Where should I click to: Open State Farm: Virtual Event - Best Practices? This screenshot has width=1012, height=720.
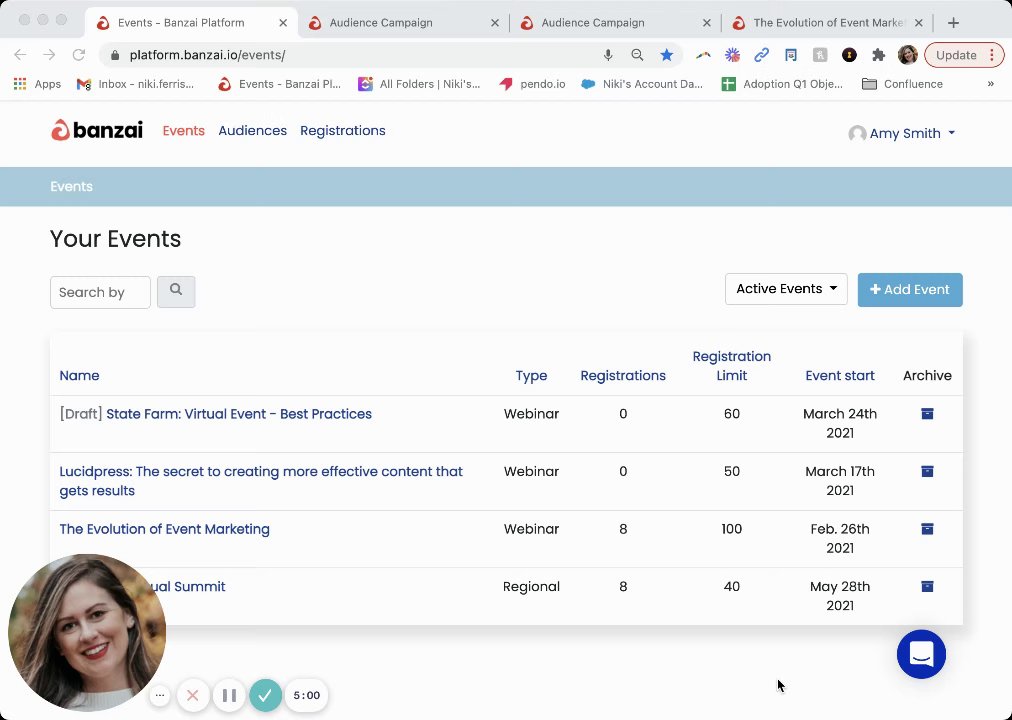click(x=239, y=414)
